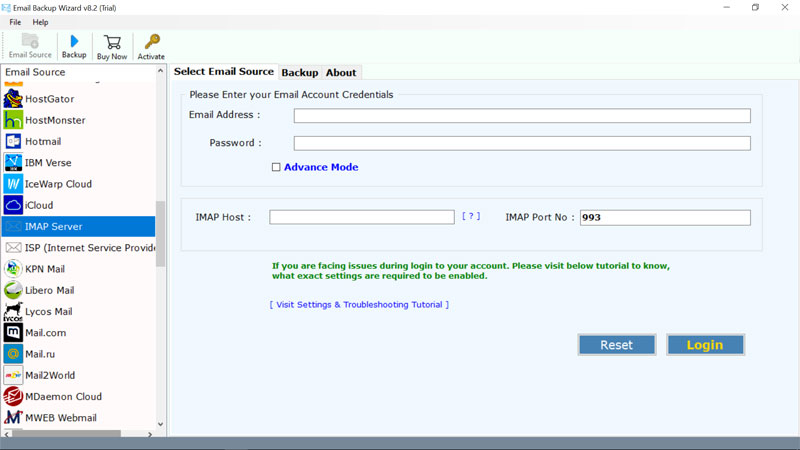800x450 pixels.
Task: Pick the Libero Mail icon
Action: [13, 290]
